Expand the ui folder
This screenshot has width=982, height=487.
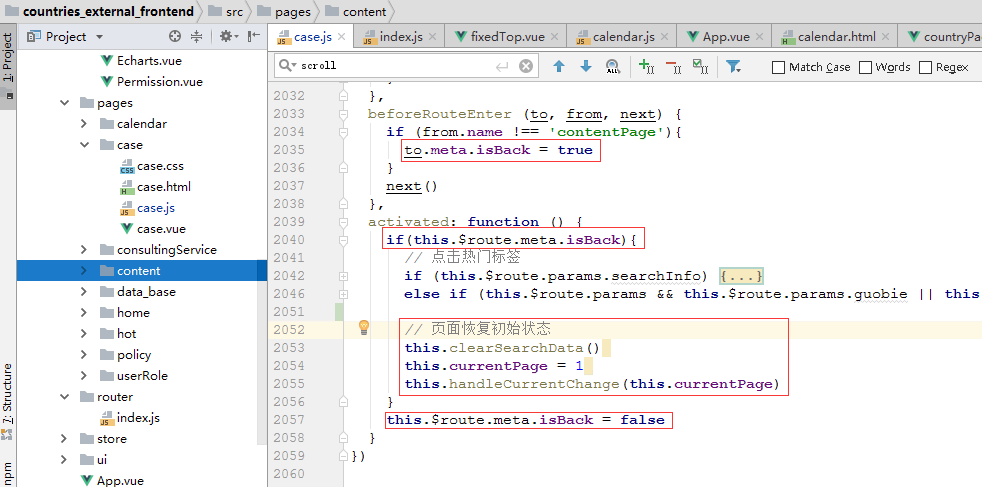point(64,459)
